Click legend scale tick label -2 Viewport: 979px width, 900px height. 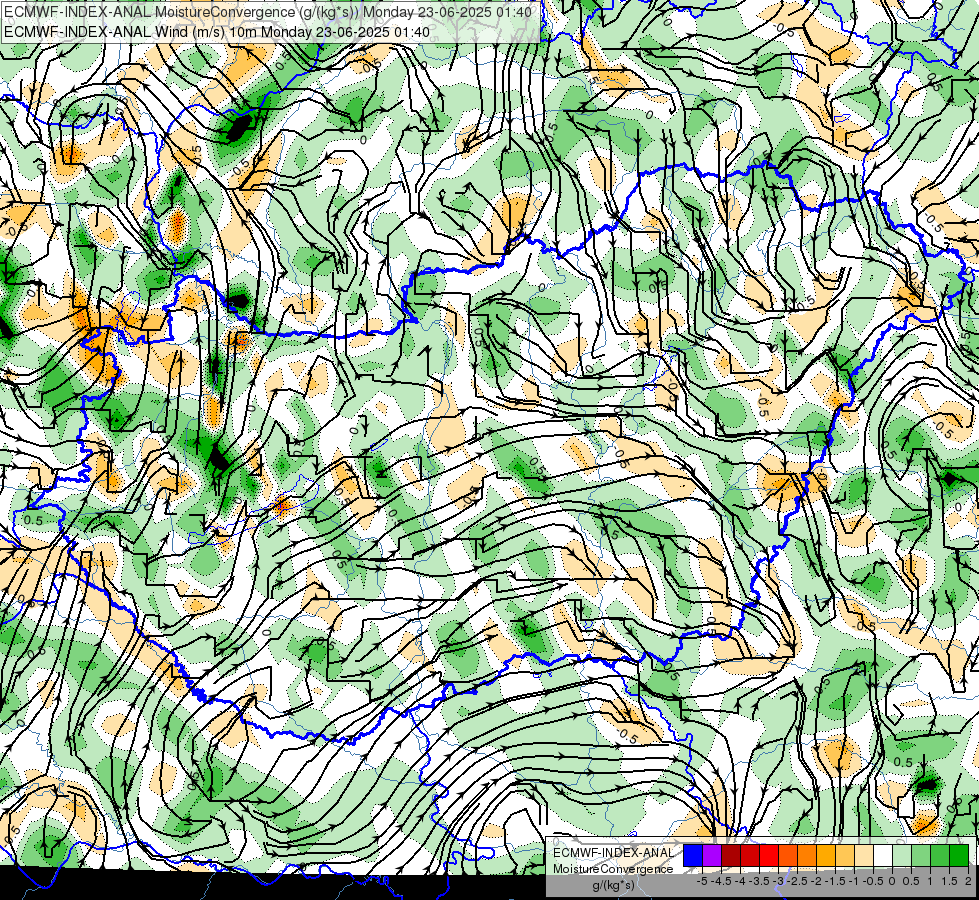[x=816, y=881]
